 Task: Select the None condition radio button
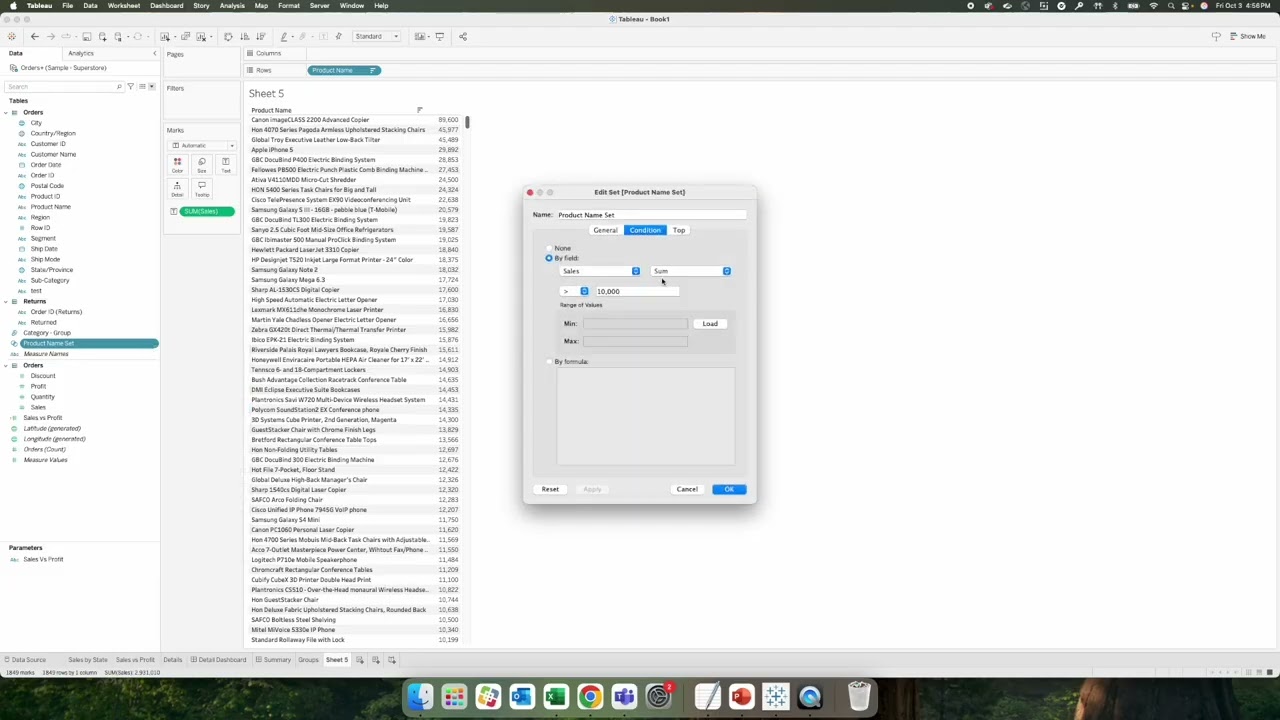coord(549,248)
